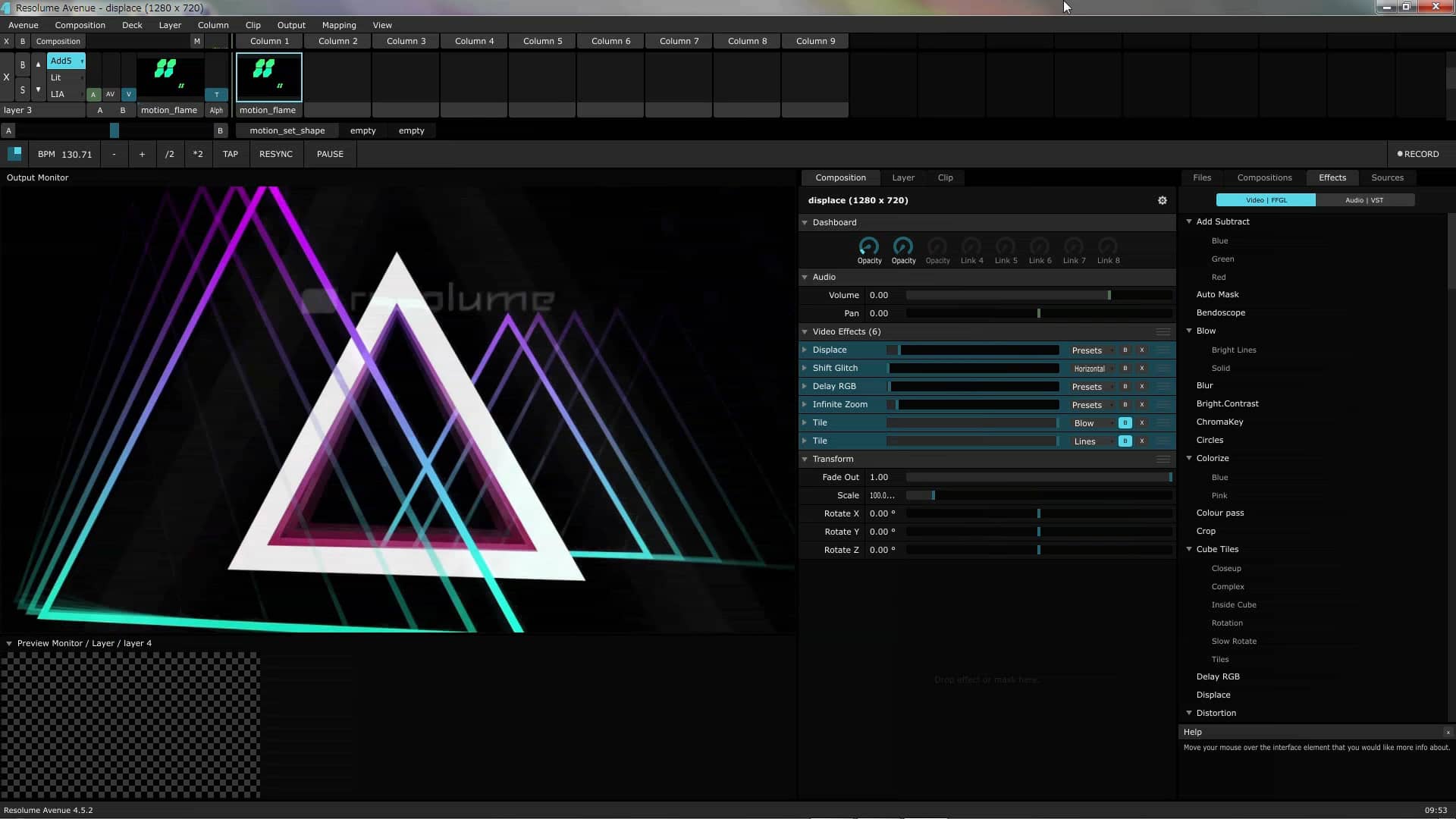The width and height of the screenshot is (1456, 819).
Task: Select the motion_flame clip in Column 1
Action: pyautogui.click(x=268, y=77)
